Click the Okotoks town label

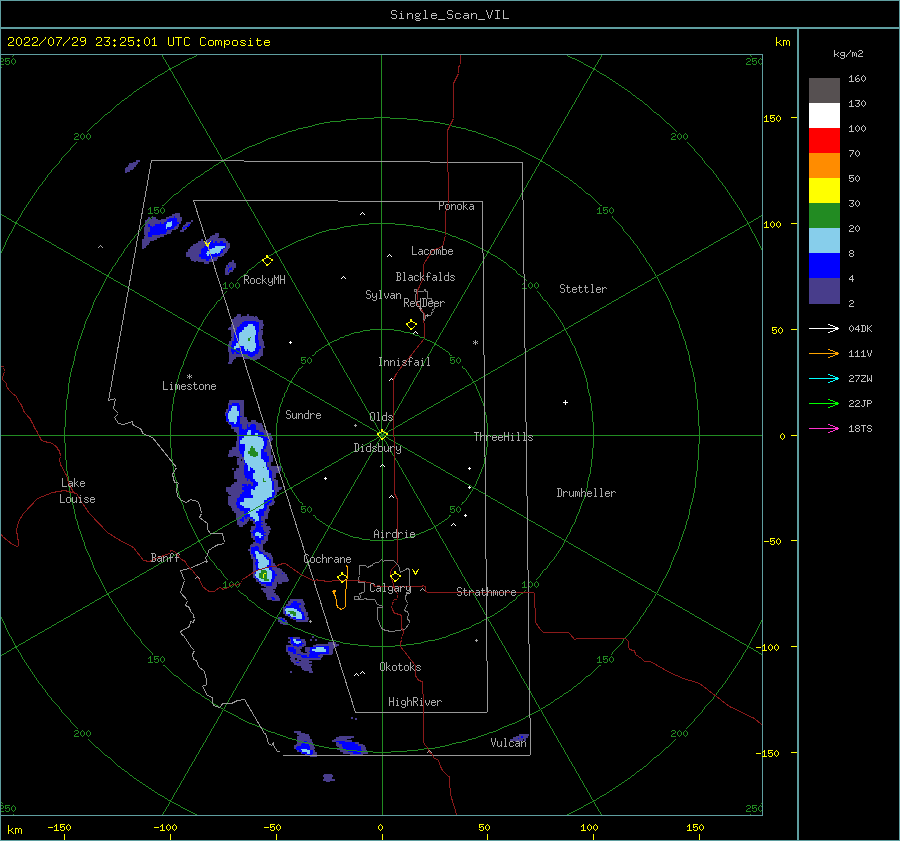click(400, 667)
